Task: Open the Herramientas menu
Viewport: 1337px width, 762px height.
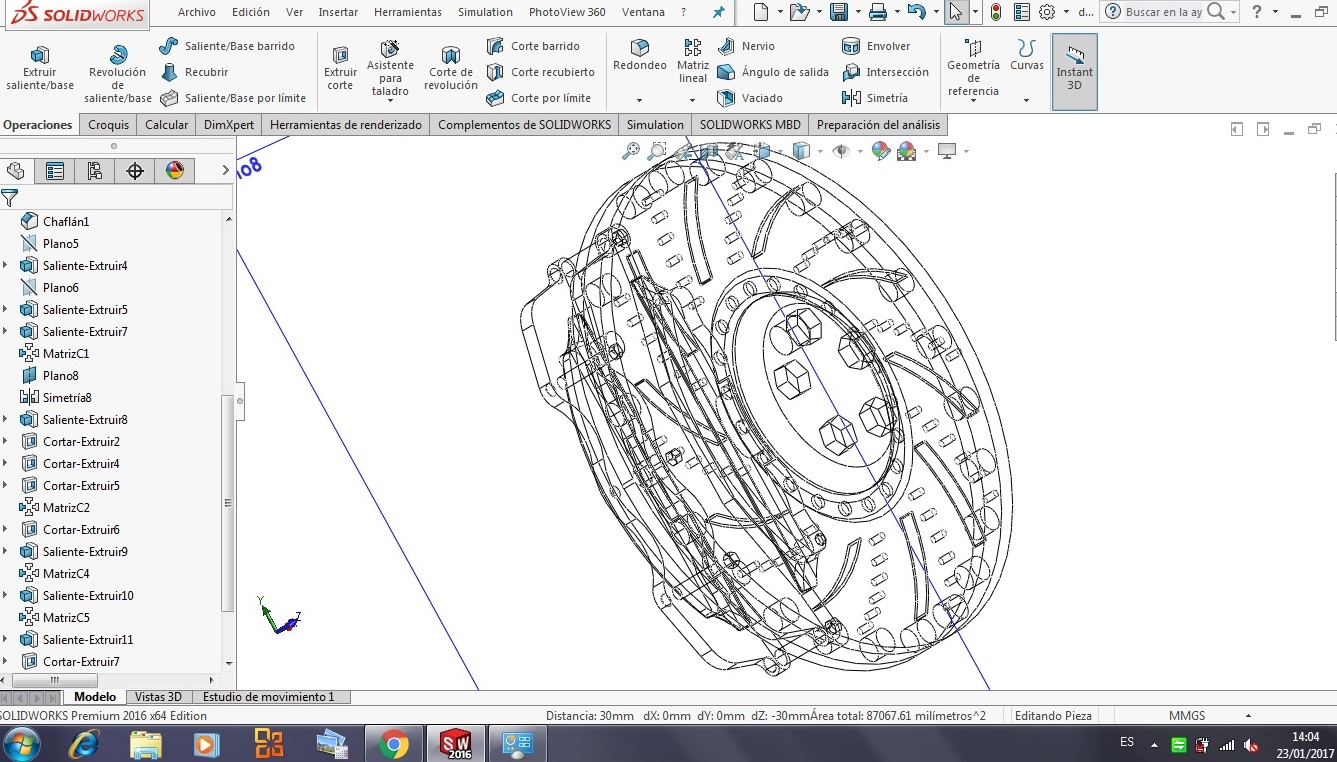Action: click(x=407, y=12)
